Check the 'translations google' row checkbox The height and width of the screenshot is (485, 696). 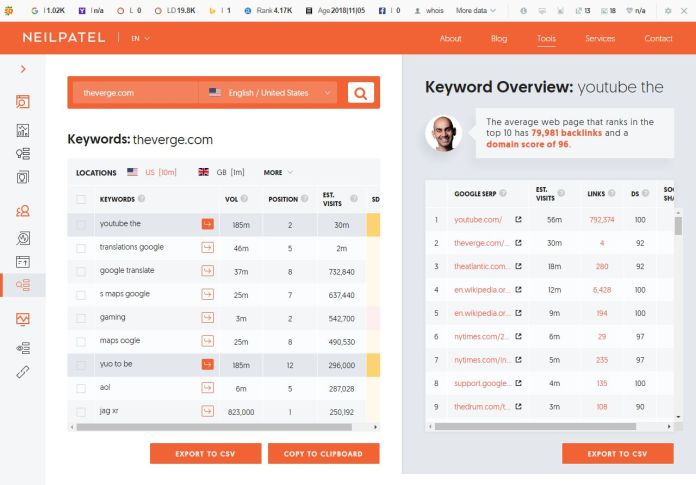click(x=81, y=248)
